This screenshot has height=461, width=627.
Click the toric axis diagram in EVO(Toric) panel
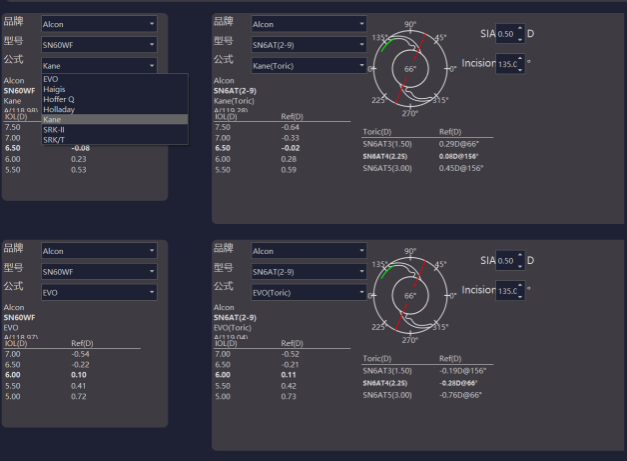click(410, 296)
